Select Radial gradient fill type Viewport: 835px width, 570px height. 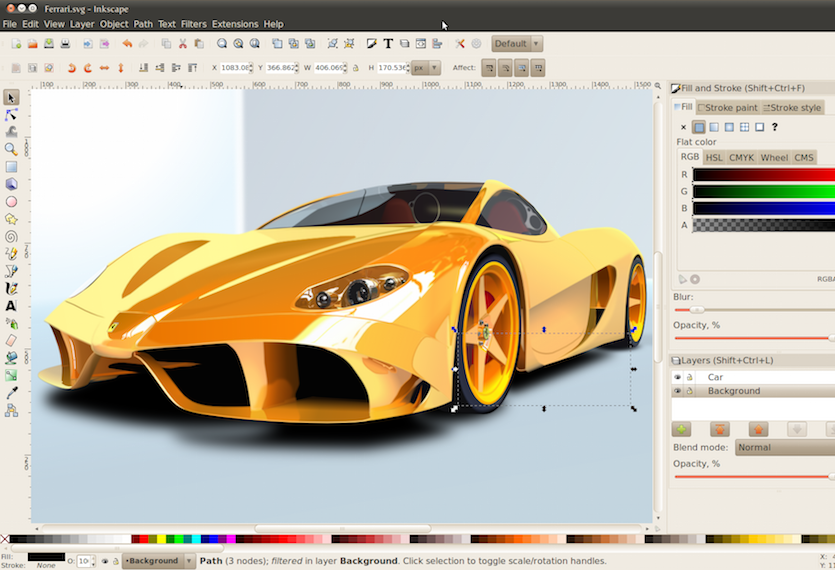(x=729, y=127)
